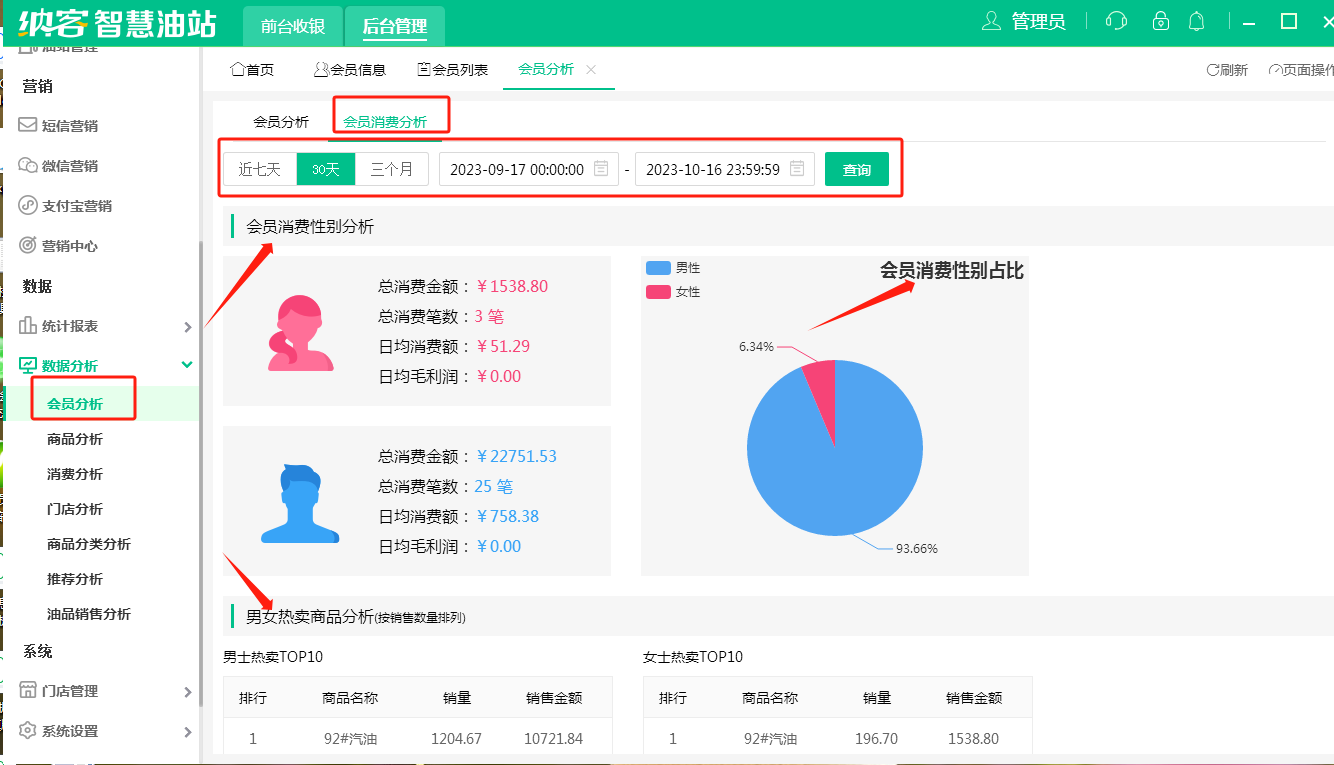Select the 近七天 time range option

coord(260,169)
